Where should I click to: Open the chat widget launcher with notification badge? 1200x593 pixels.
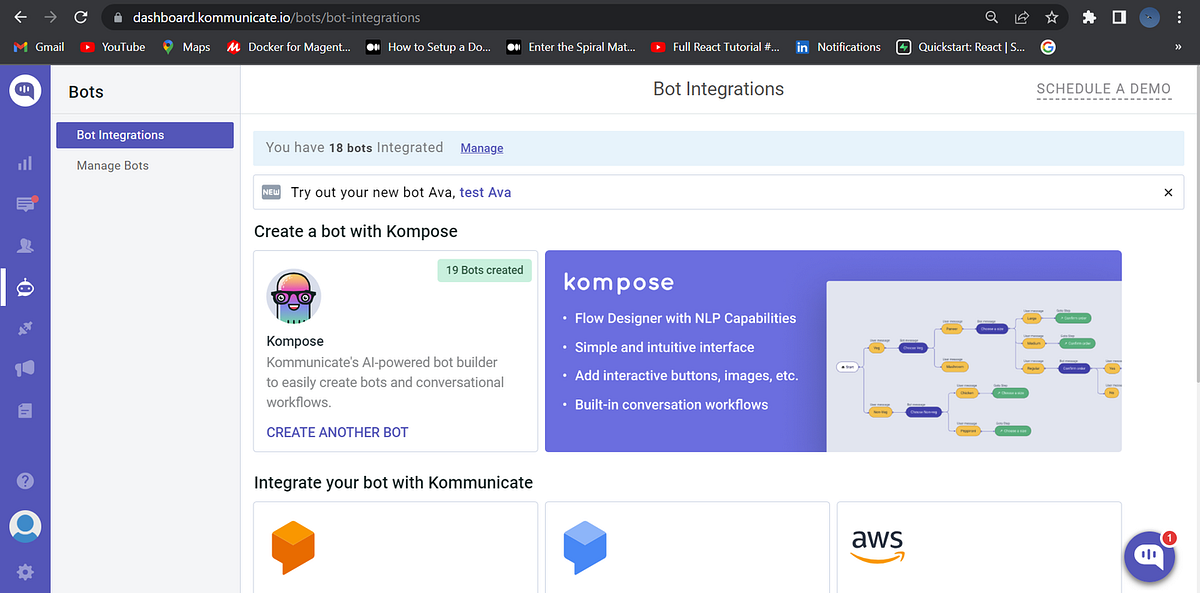click(1148, 556)
